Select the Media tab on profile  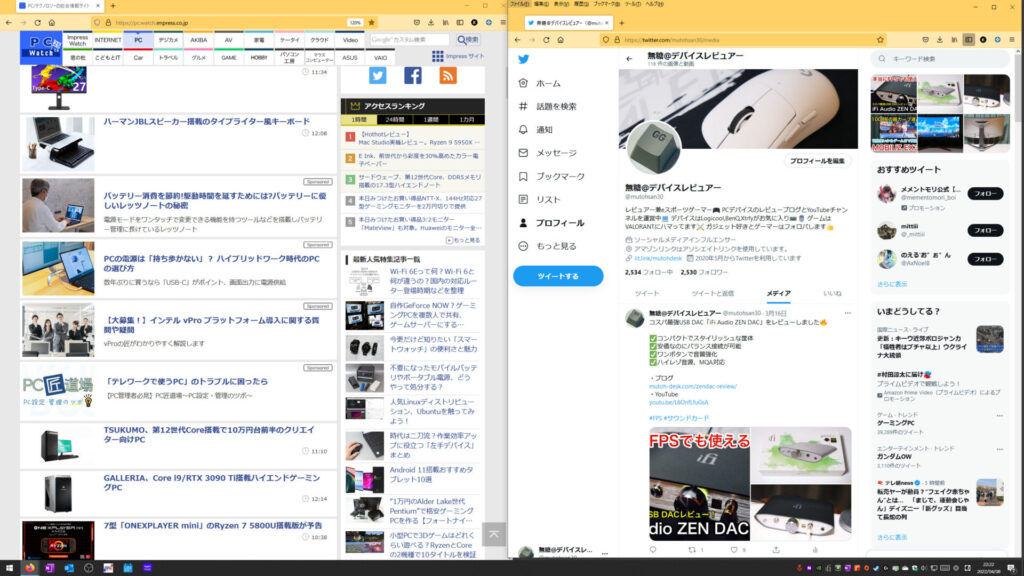click(x=778, y=294)
